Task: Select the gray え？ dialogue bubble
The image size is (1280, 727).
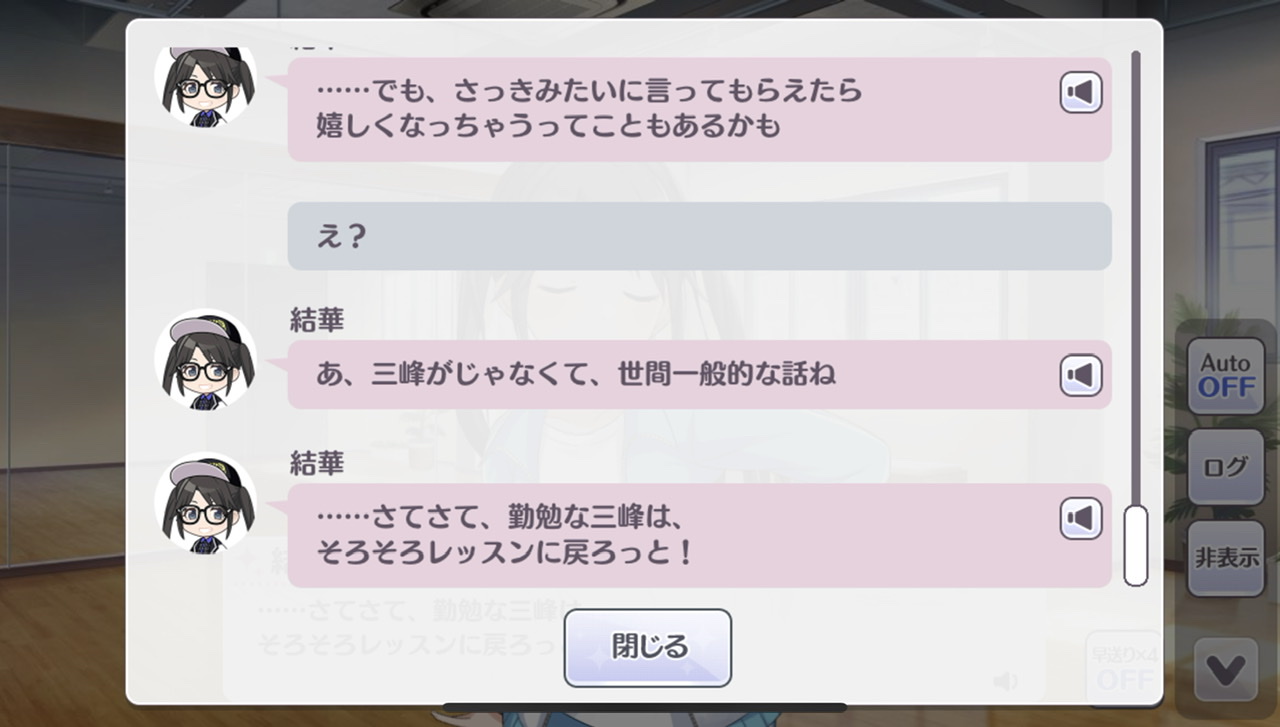Action: tap(700, 236)
